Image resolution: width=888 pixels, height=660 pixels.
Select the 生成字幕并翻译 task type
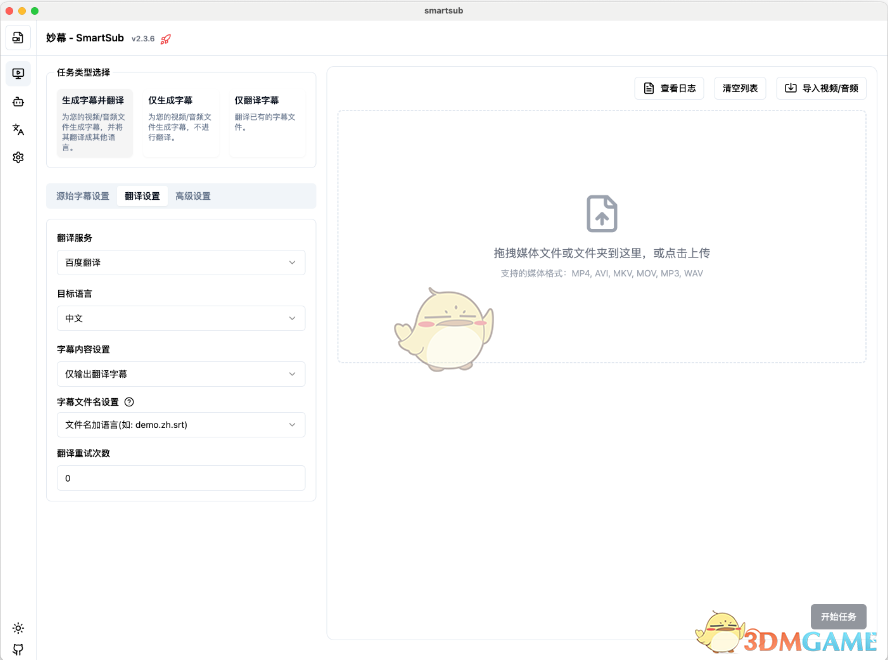pyautogui.click(x=94, y=123)
